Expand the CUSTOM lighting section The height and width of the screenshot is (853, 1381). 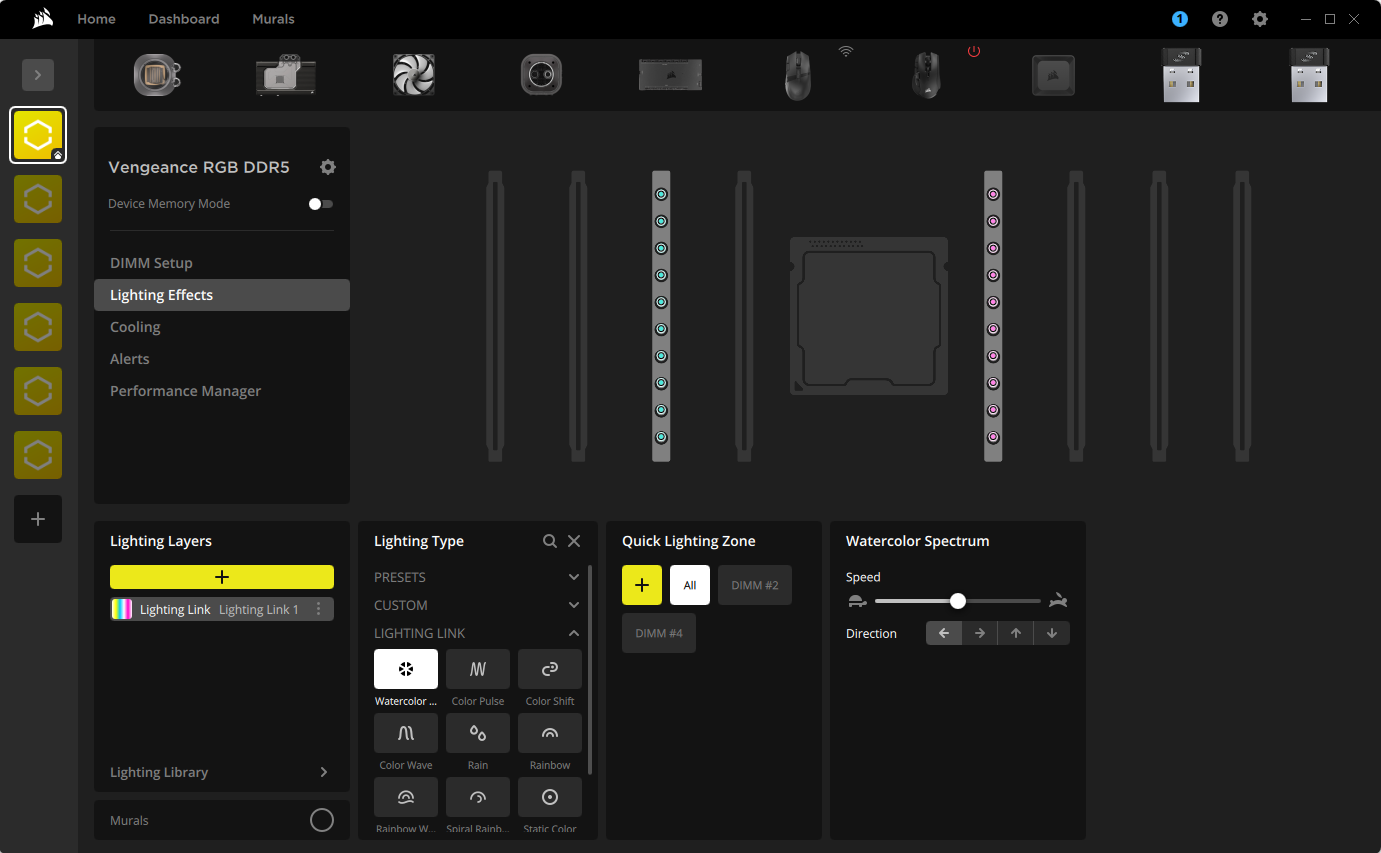pos(574,605)
